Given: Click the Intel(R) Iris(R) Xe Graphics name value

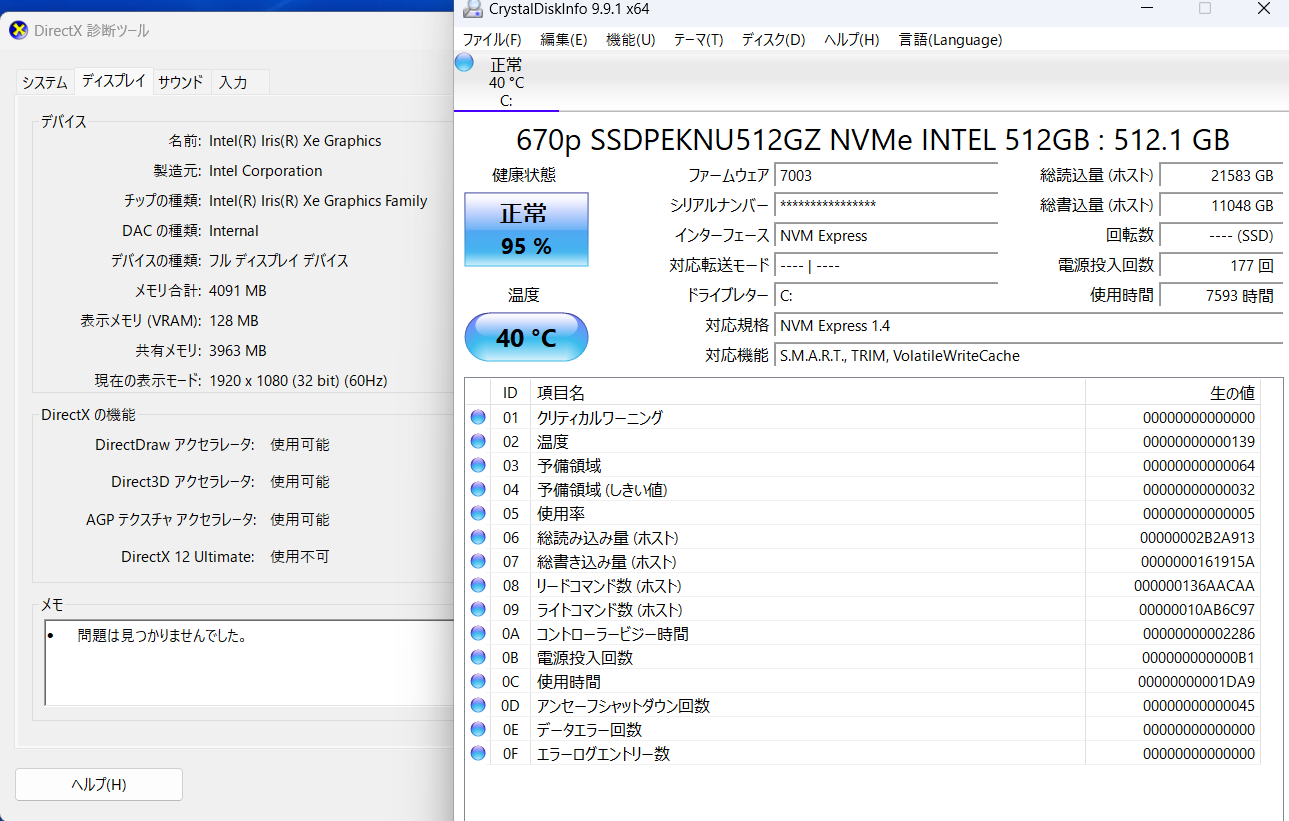Looking at the screenshot, I should pyautogui.click(x=295, y=141).
